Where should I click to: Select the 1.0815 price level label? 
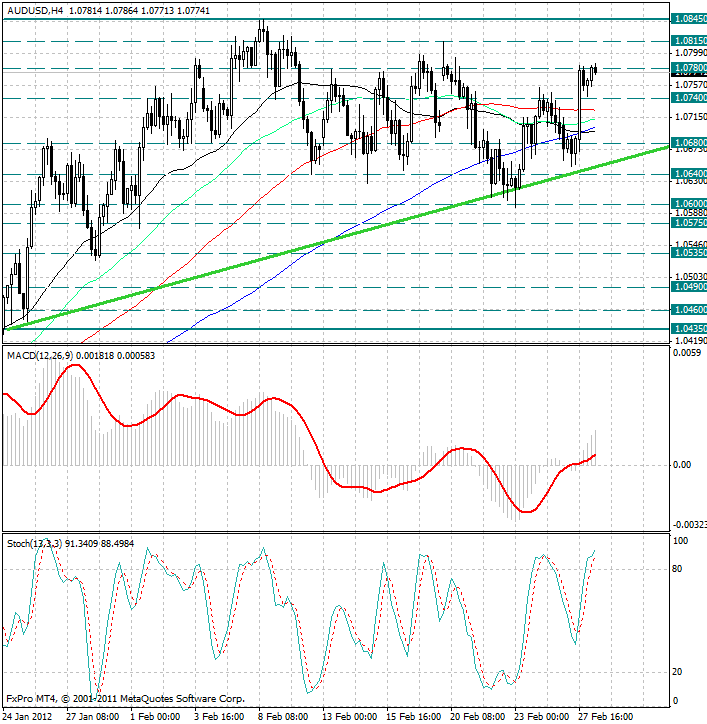pos(689,41)
